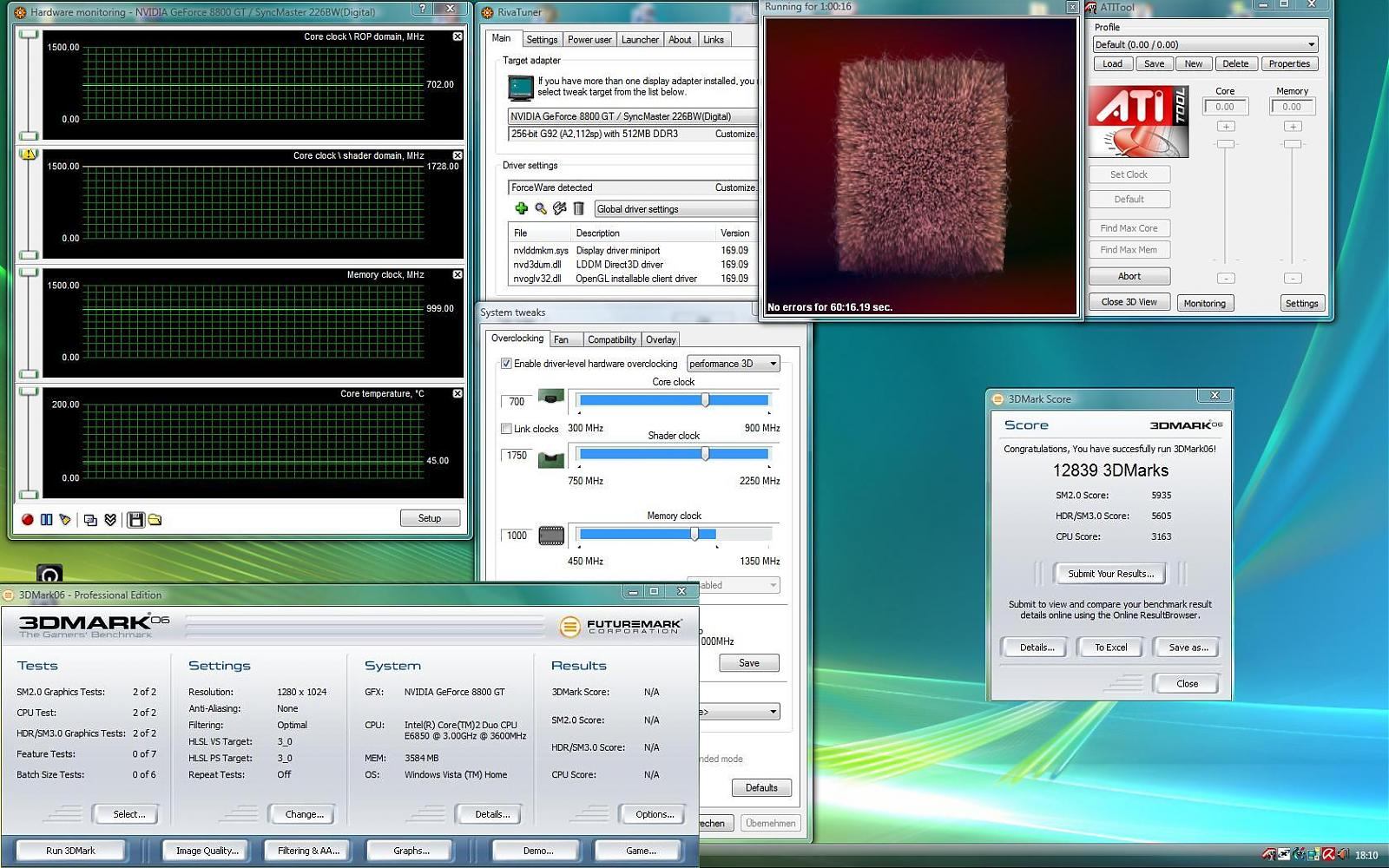Click the plus stepper under ATITool Core

pyautogui.click(x=1226, y=127)
